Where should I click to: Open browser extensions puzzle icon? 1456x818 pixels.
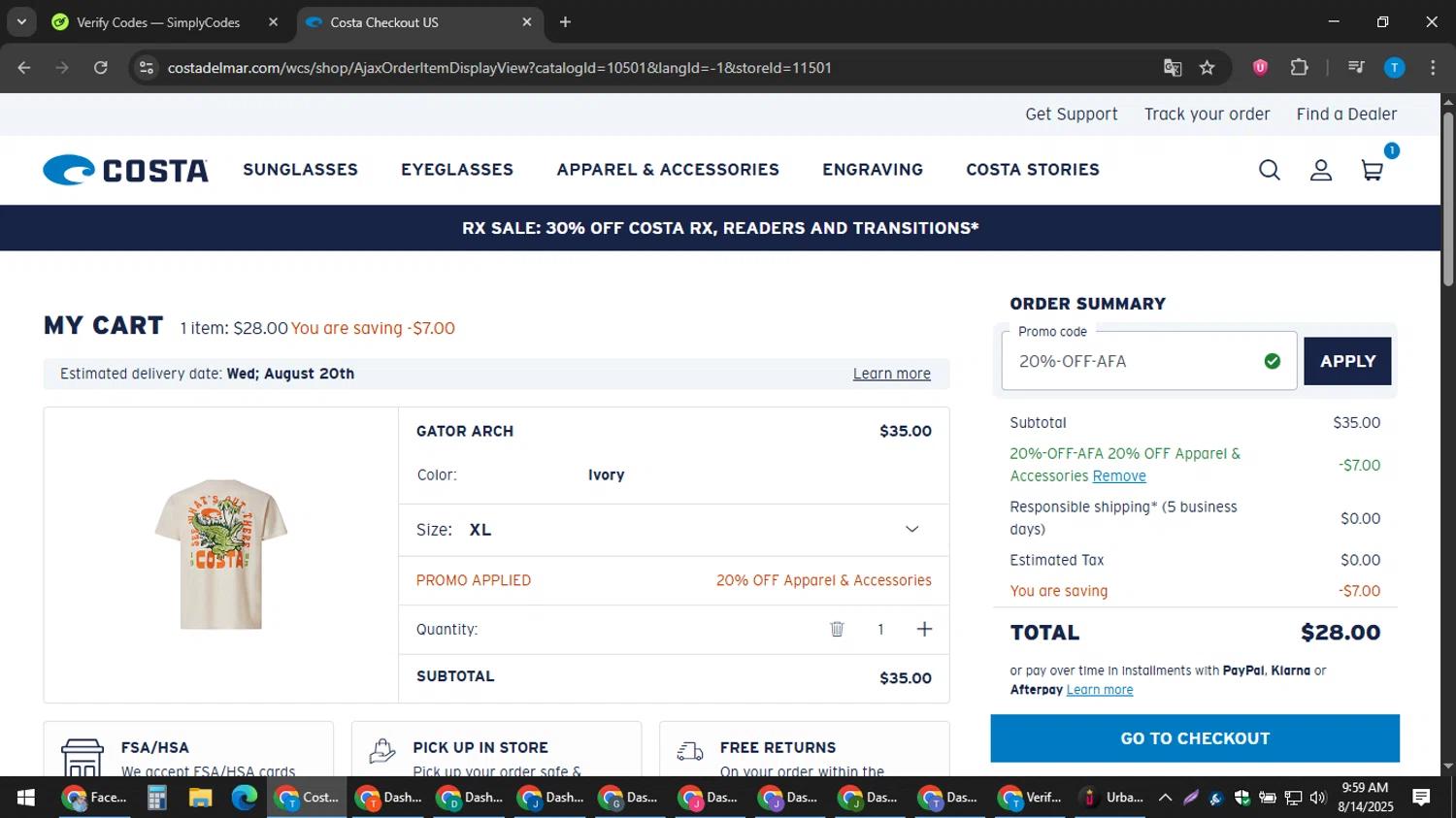(1299, 68)
